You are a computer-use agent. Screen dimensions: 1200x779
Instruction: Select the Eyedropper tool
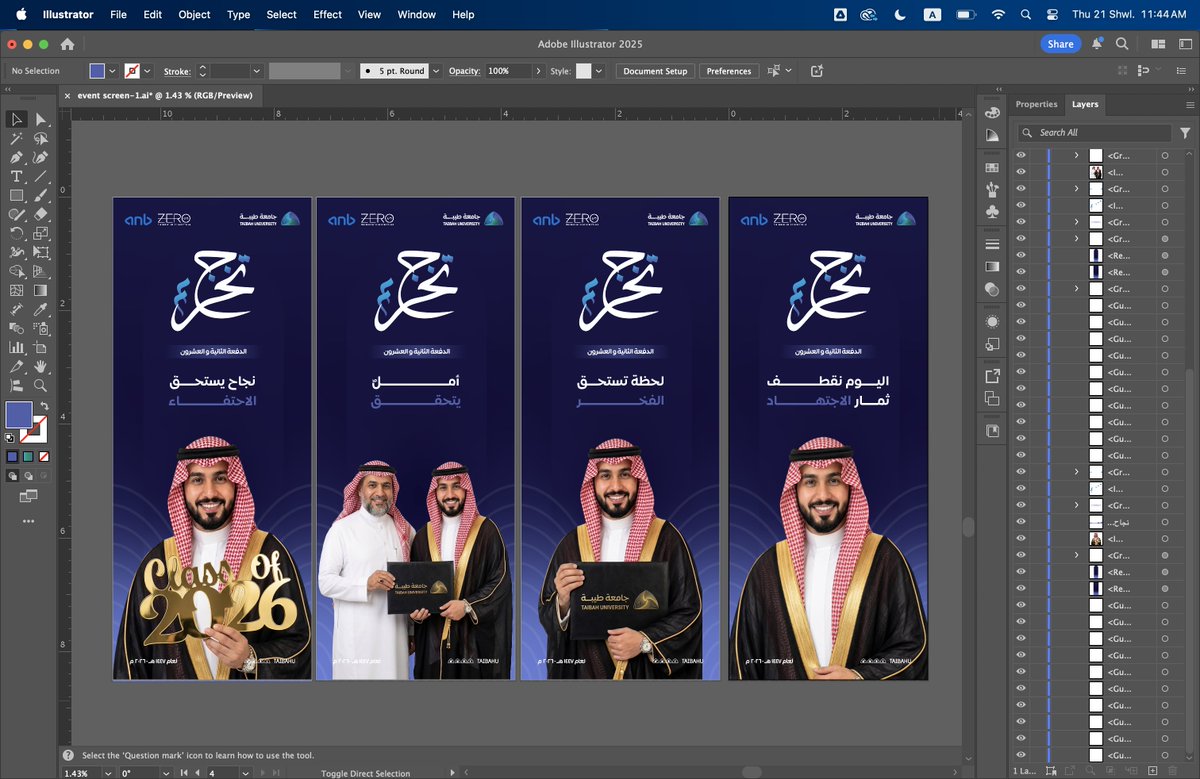pyautogui.click(x=41, y=310)
